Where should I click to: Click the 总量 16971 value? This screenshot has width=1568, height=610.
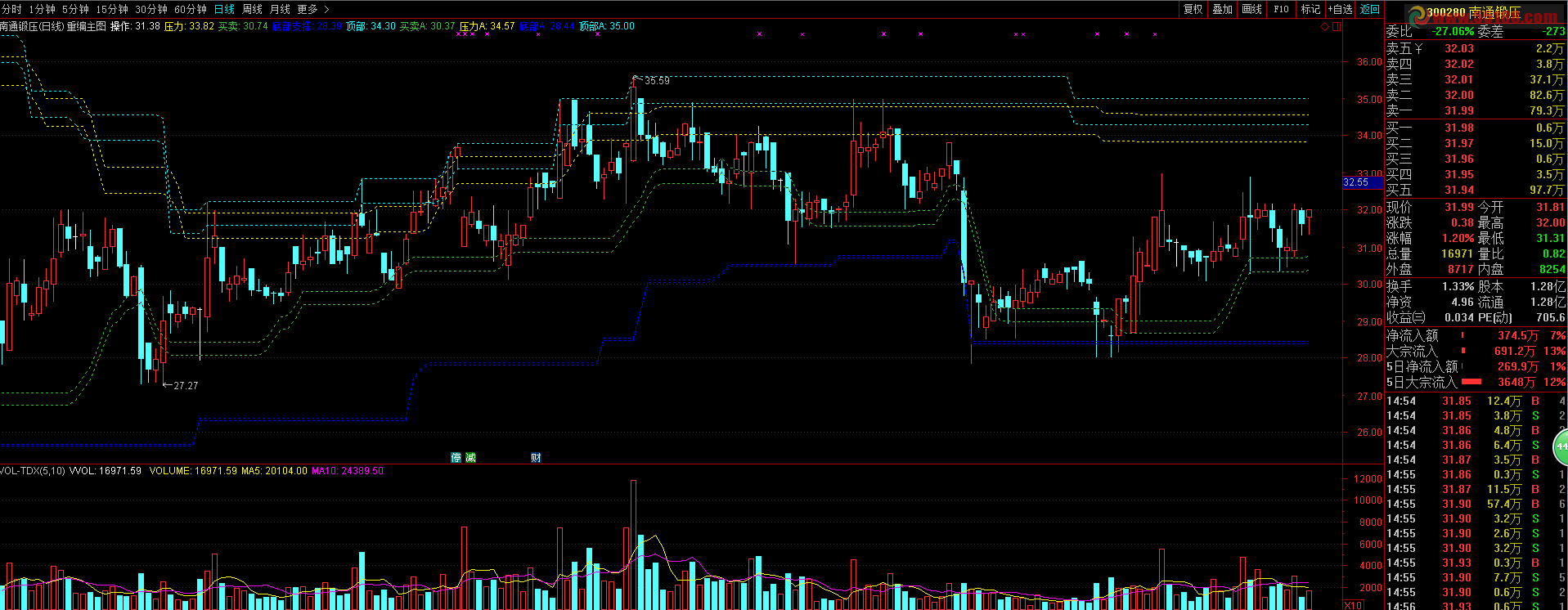(x=1458, y=253)
